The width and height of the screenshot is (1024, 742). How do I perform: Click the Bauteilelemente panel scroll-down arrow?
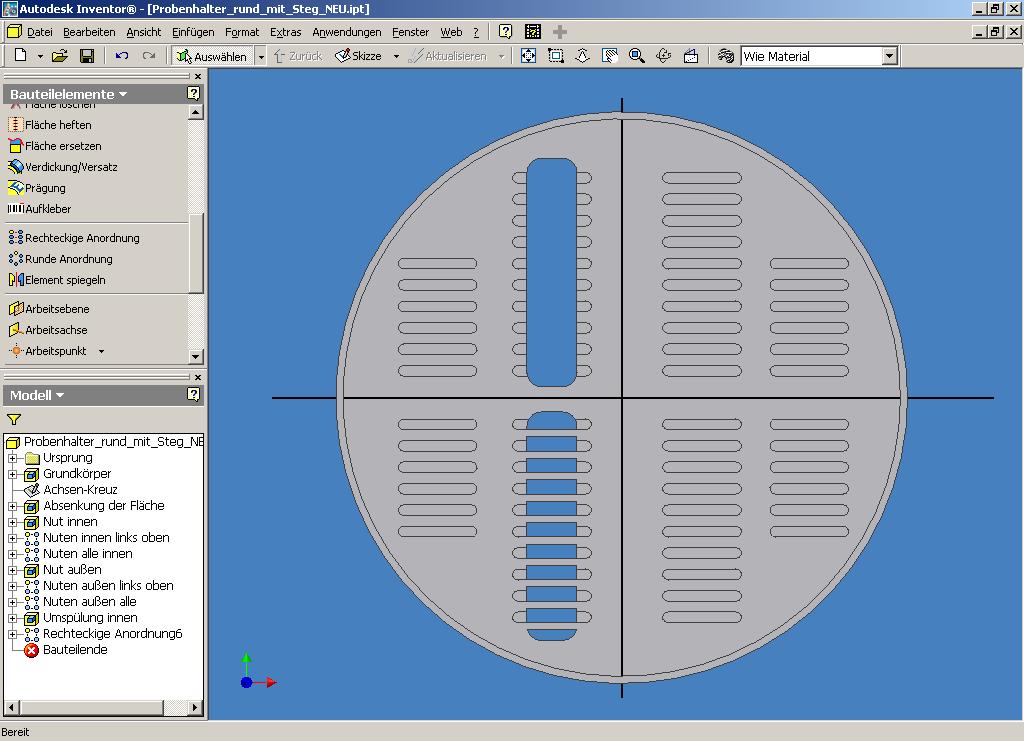[196, 356]
